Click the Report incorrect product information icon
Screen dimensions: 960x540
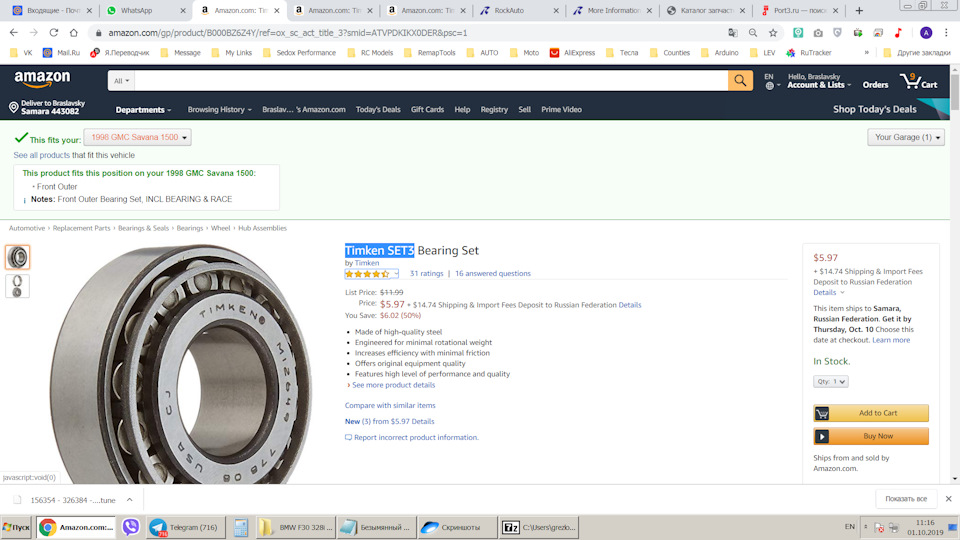[348, 437]
